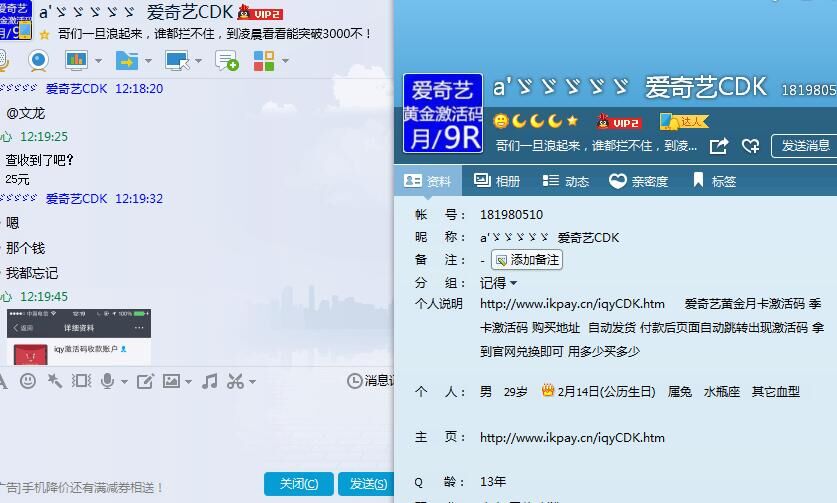The image size is (837, 503).
Task: Click the music note icon
Action: point(209,381)
